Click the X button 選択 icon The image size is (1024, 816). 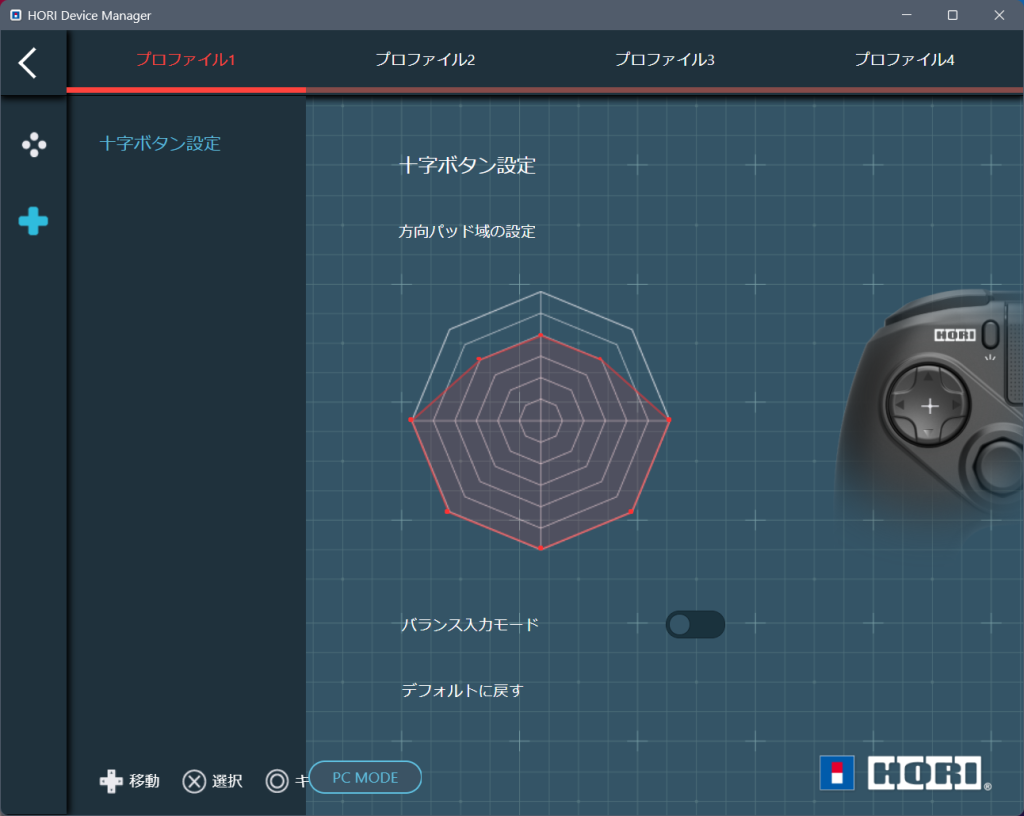click(194, 781)
